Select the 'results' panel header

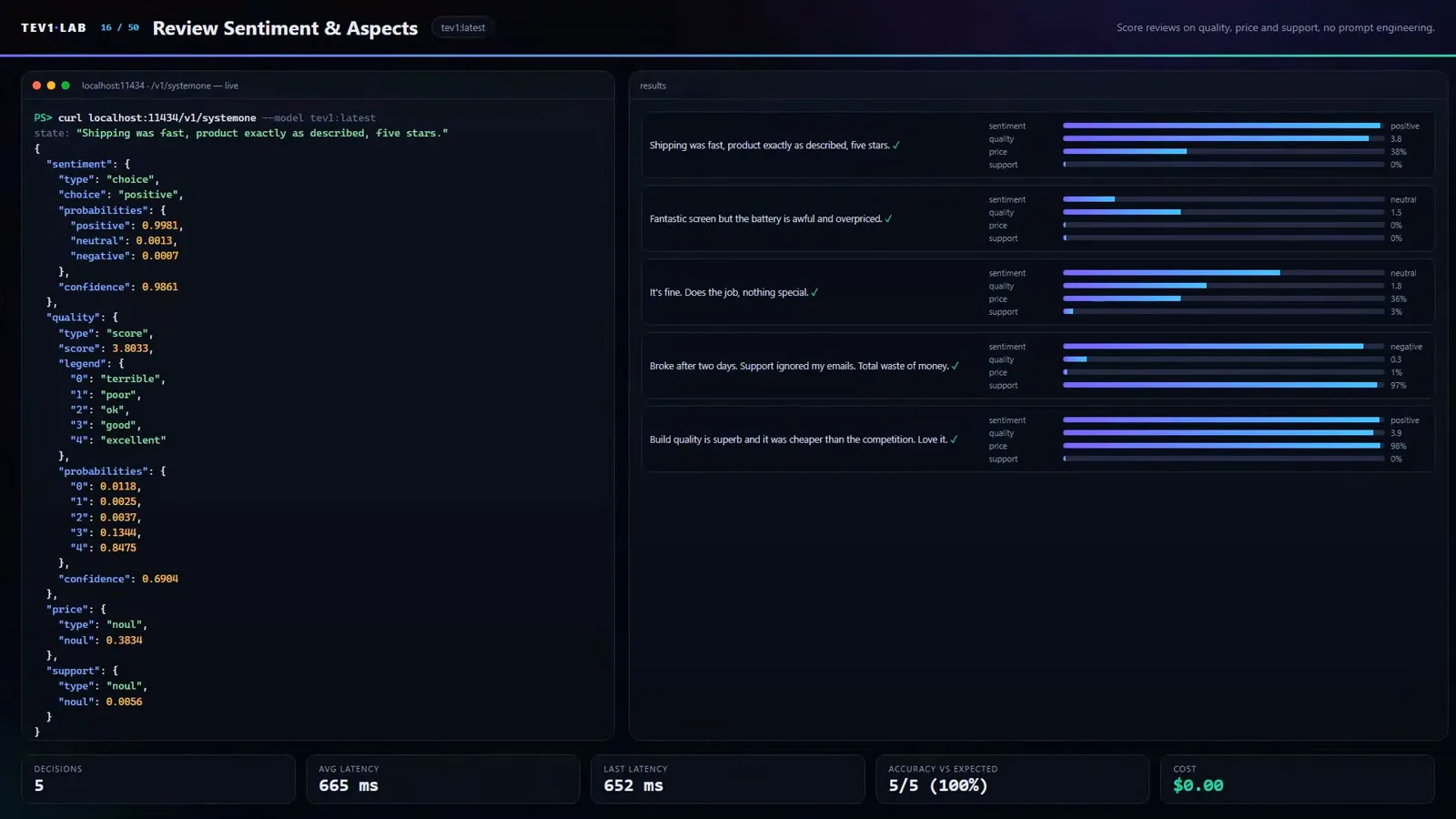click(x=652, y=86)
